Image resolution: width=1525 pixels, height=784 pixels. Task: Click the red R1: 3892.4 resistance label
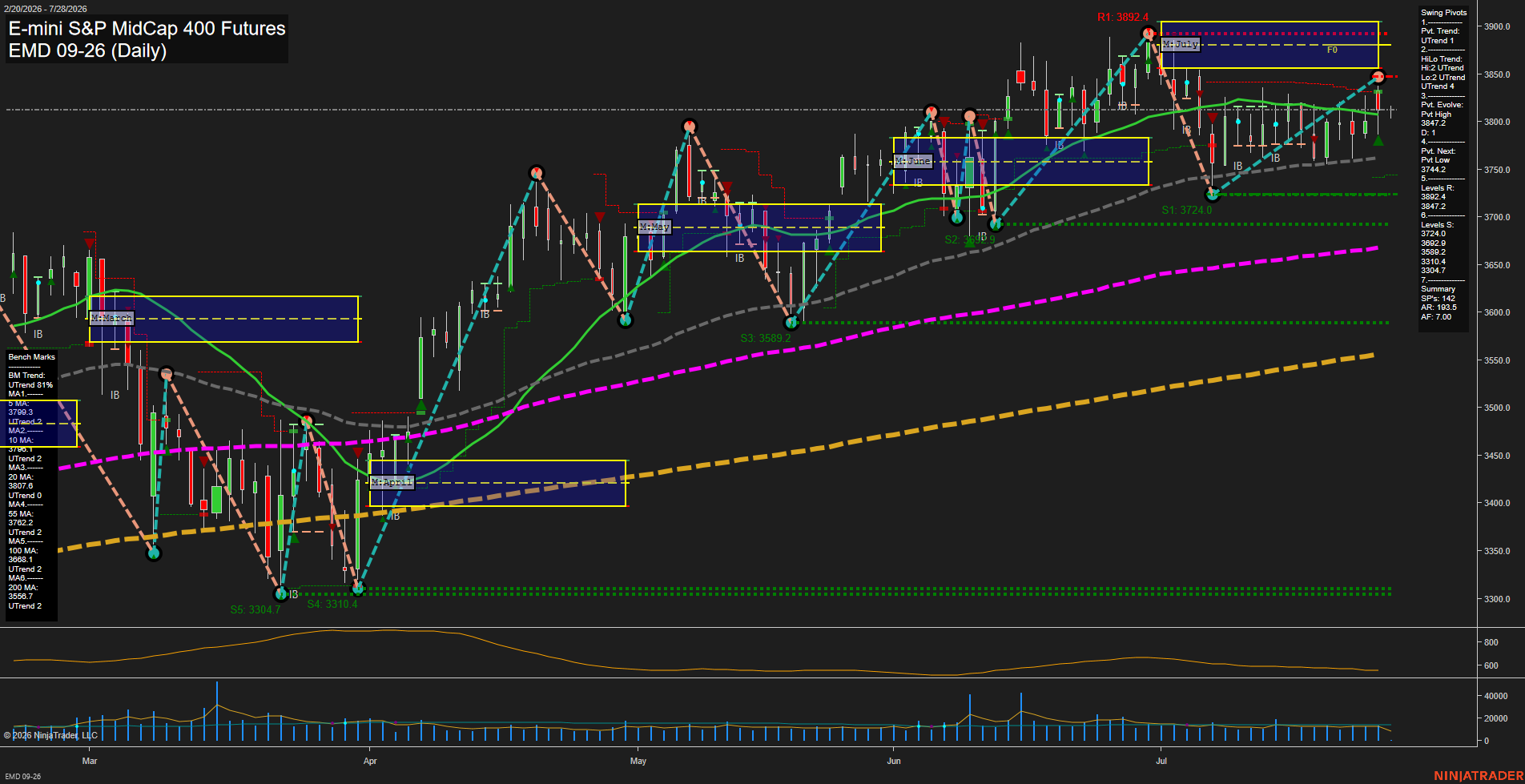[x=1123, y=17]
